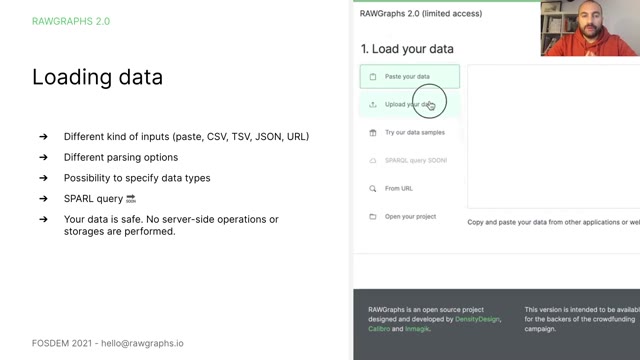Choose the 'From URL' loading option
Image resolution: width=640 pixels, height=360 pixels.
tap(409, 189)
